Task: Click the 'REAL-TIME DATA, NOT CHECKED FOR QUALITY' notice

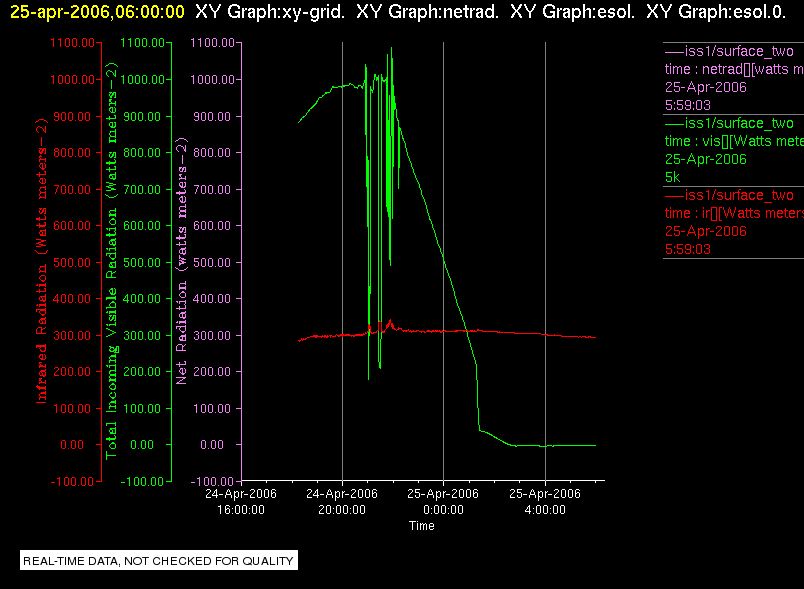Action: click(x=158, y=560)
